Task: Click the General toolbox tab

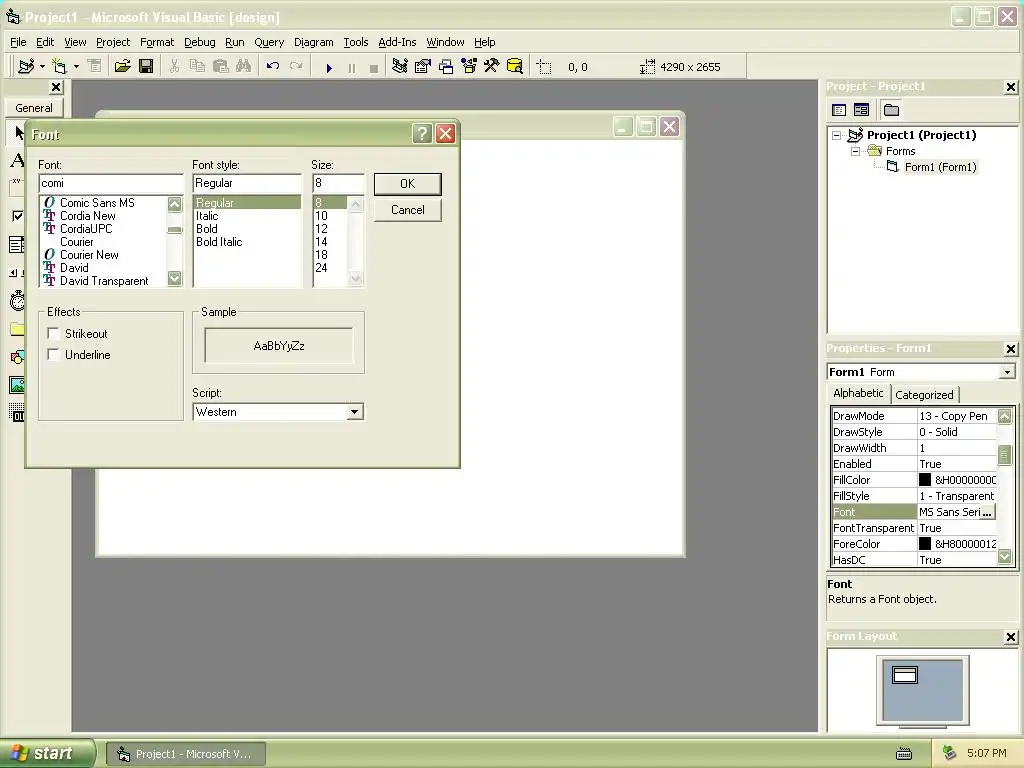Action: point(34,108)
